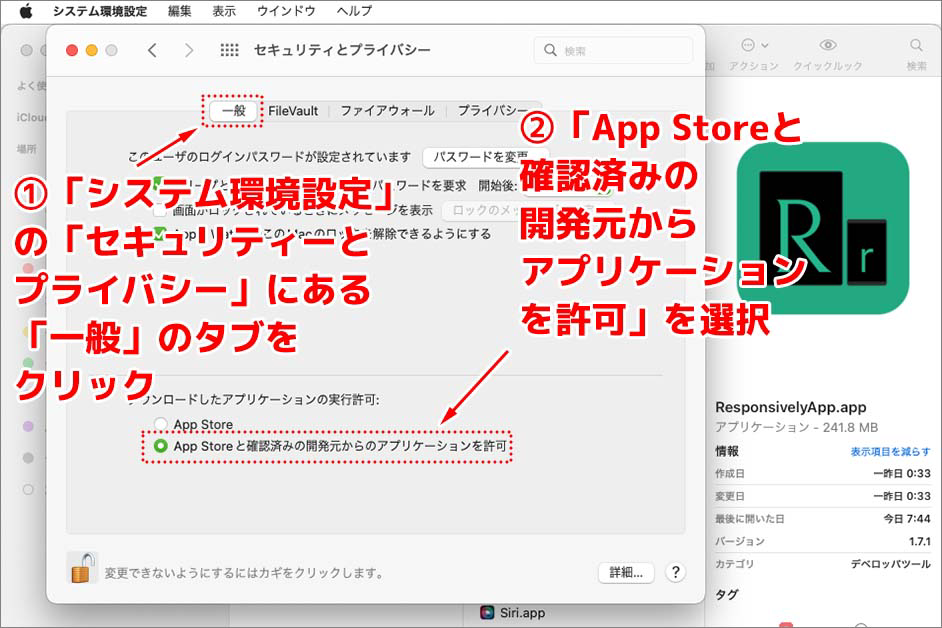Open the Apple menu
942x628 pixels.
pos(25,11)
